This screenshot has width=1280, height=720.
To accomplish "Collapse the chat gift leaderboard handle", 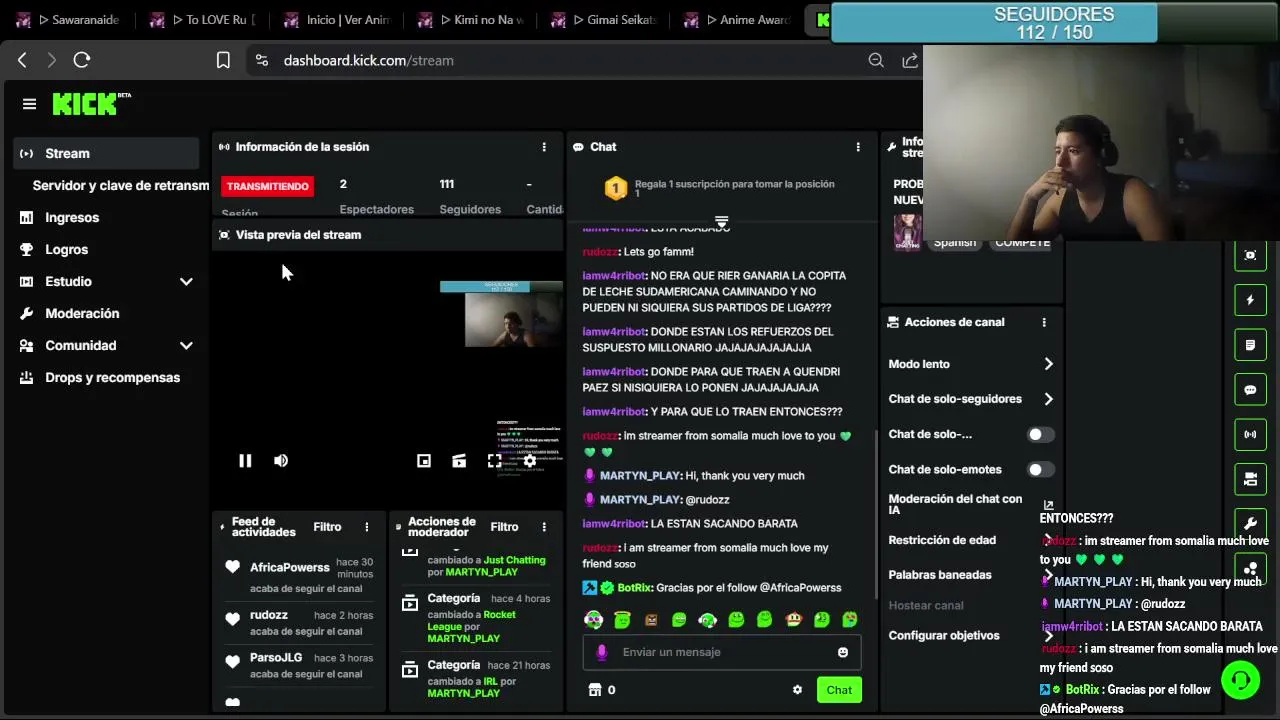I will tap(721, 221).
